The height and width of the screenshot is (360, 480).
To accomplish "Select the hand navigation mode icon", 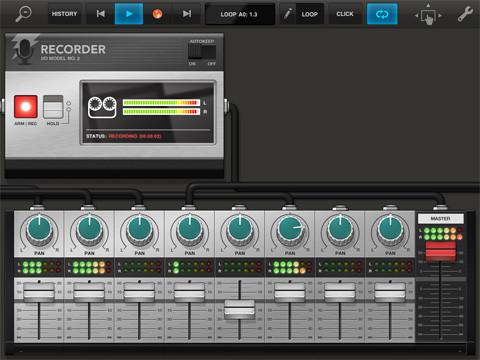I will [x=428, y=16].
